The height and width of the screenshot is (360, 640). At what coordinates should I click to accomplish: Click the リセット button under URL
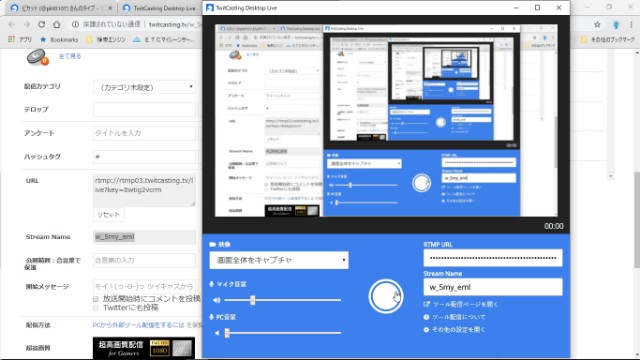(109, 215)
